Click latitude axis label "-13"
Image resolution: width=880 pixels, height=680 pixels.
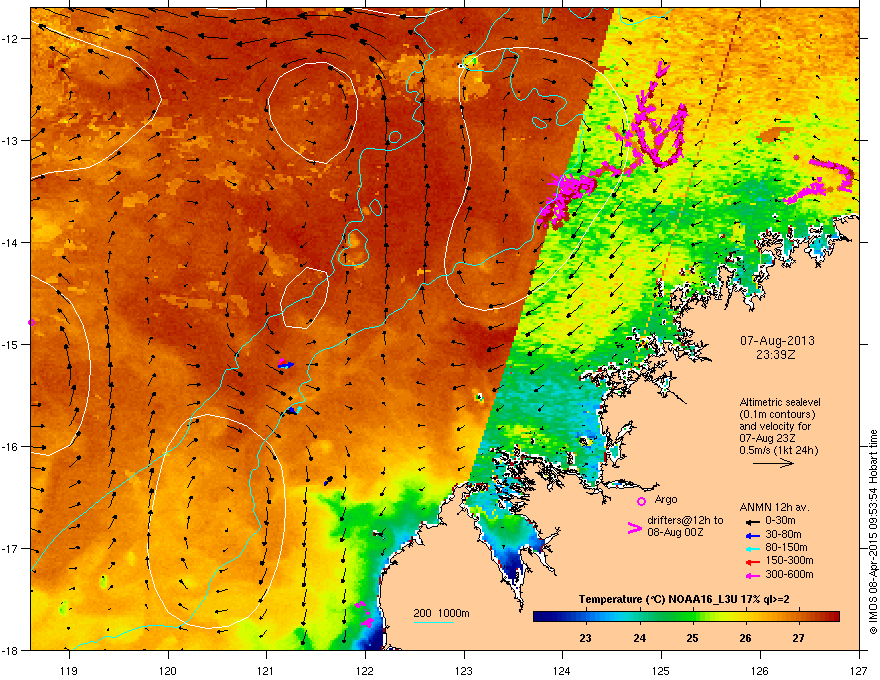click(x=10, y=141)
